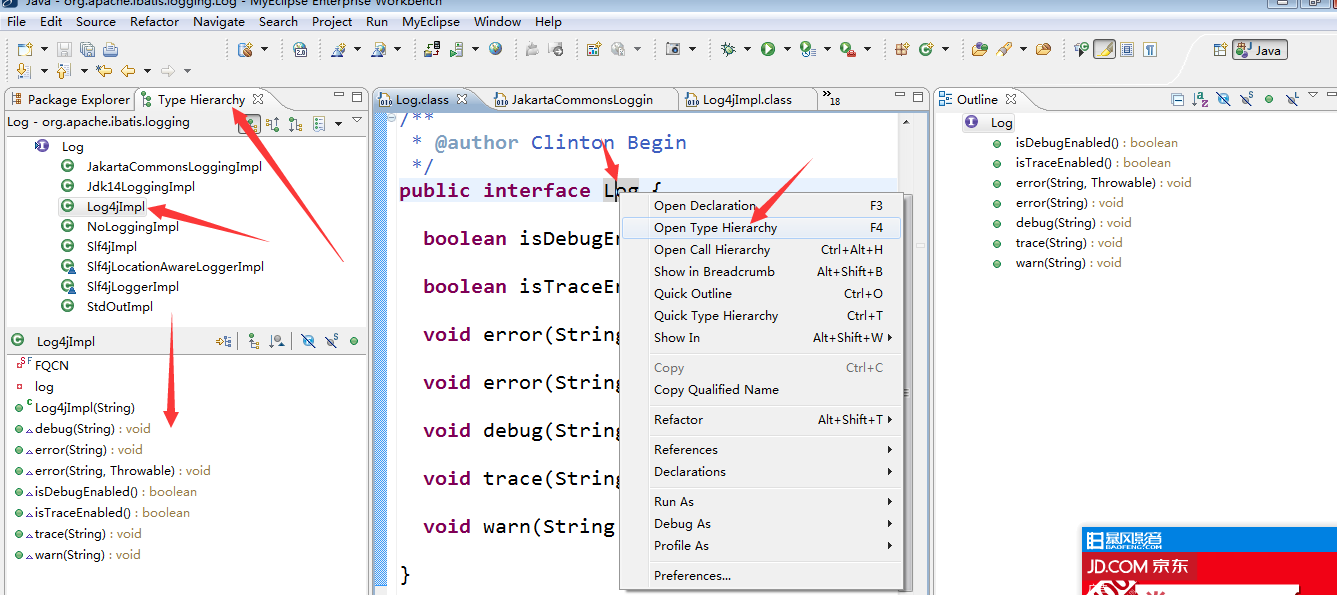Show hidden editor tabs list (18)

(830, 97)
